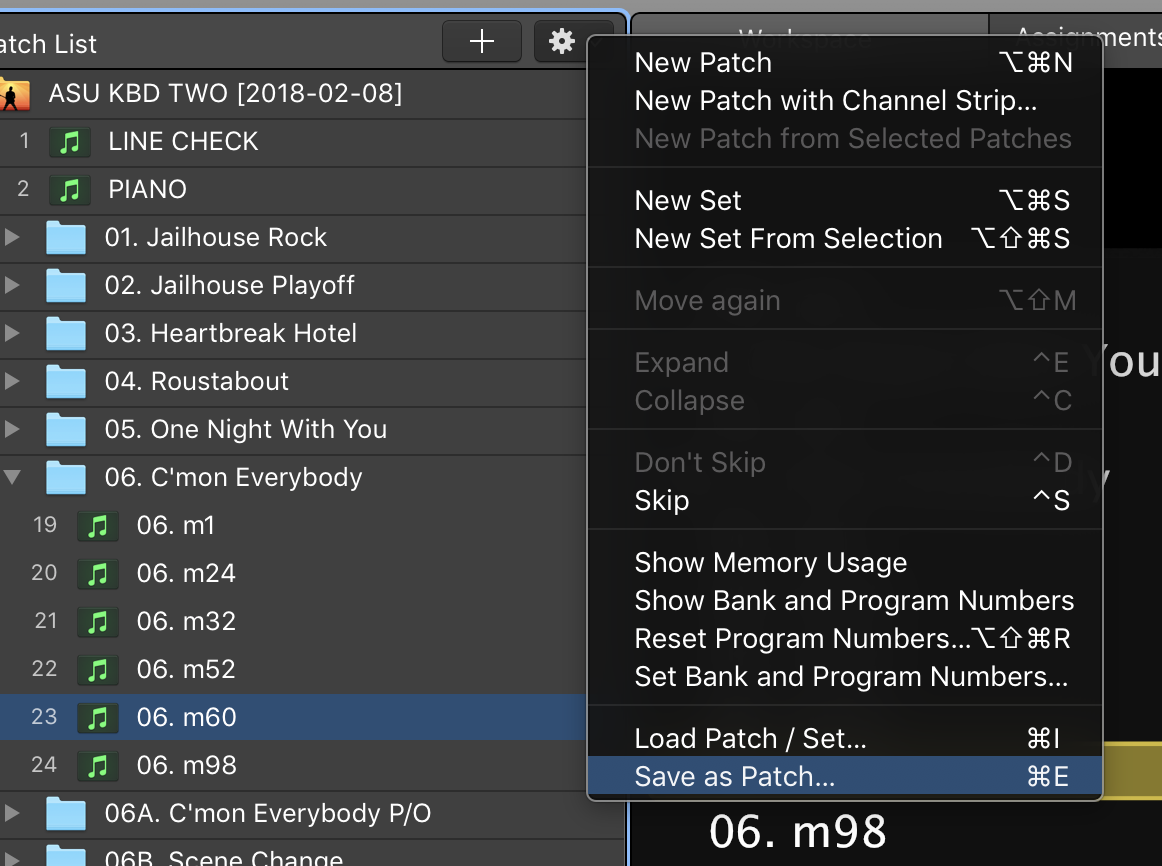Click the folder icon for 04. Roustabout

coord(66,382)
